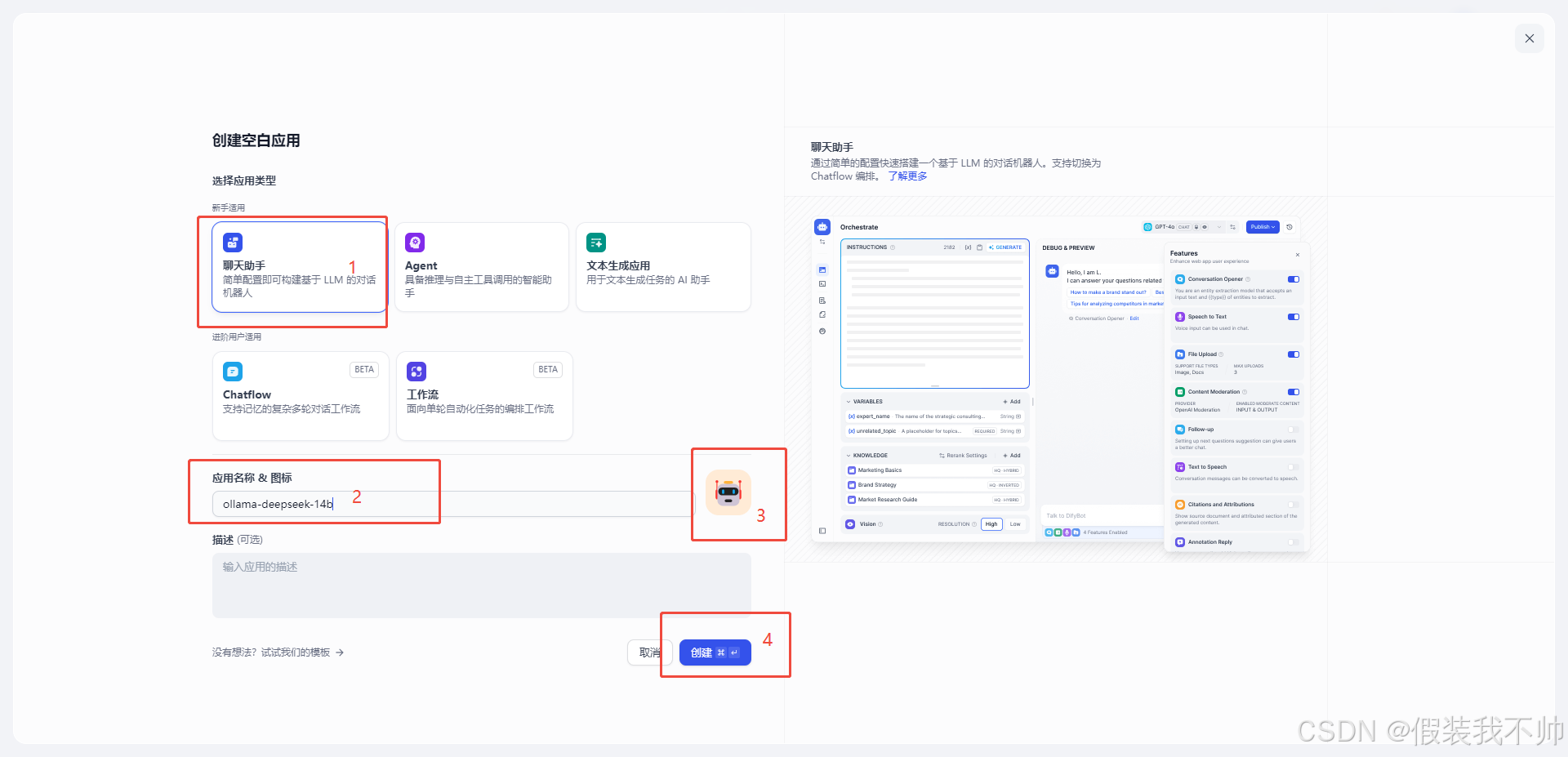Click File Upload feature icon in preview
1568x757 pixels.
[x=1180, y=354]
